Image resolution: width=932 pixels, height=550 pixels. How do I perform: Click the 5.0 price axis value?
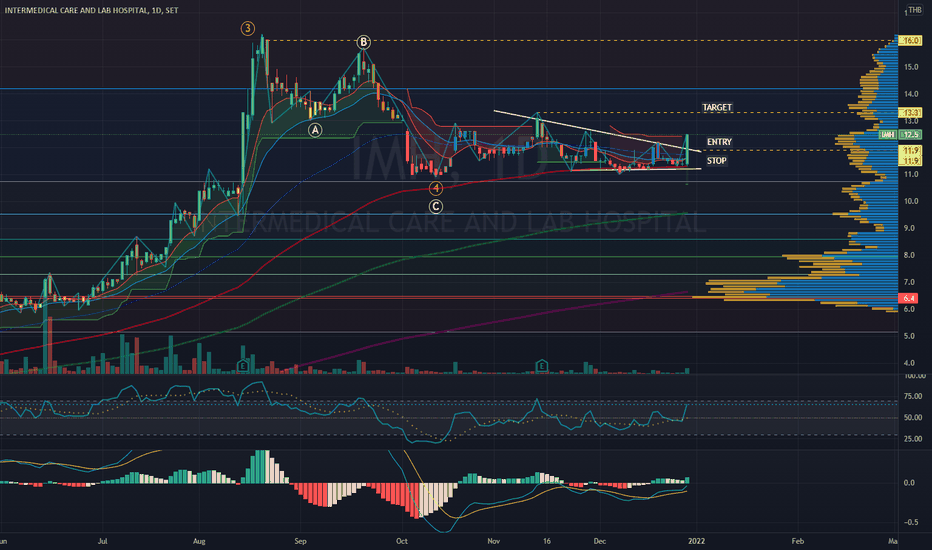[909, 336]
